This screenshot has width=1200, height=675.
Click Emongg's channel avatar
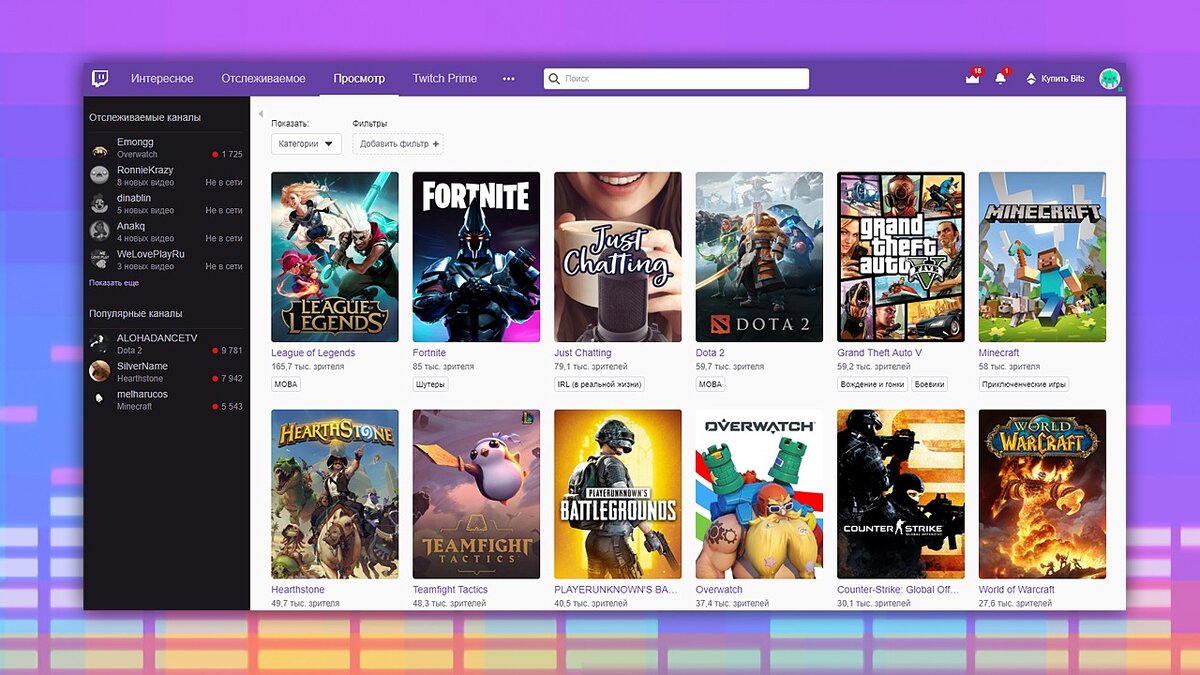click(99, 149)
